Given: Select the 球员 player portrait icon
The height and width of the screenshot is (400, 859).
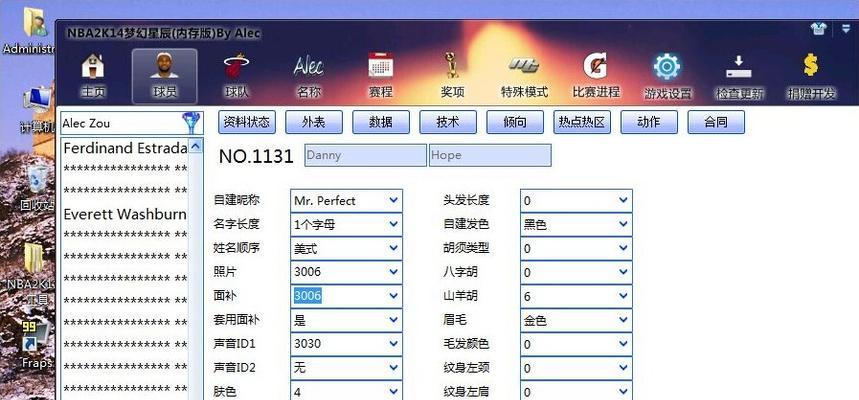Looking at the screenshot, I should pyautogui.click(x=165, y=76).
